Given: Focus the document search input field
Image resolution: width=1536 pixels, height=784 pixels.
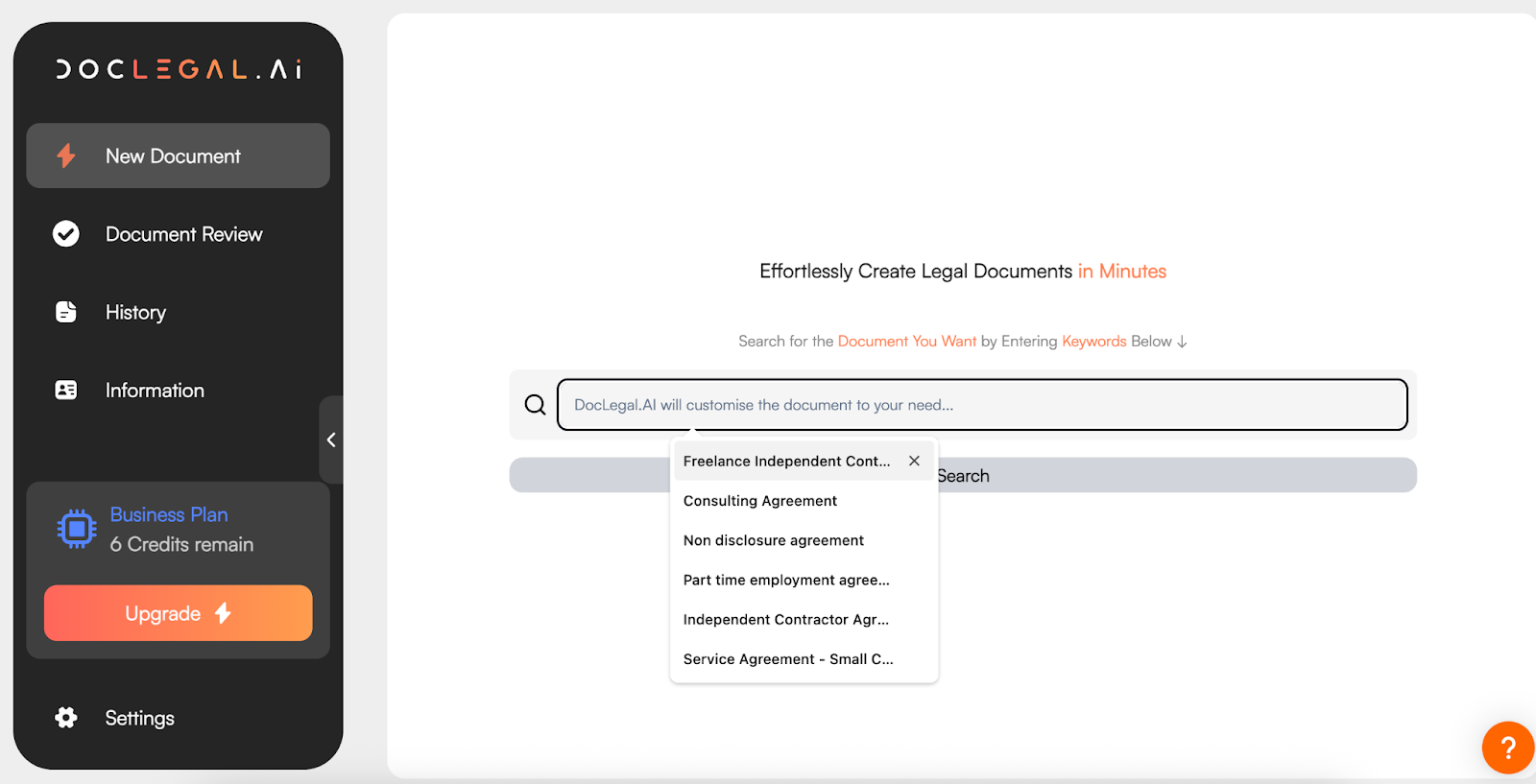Looking at the screenshot, I should 982,405.
